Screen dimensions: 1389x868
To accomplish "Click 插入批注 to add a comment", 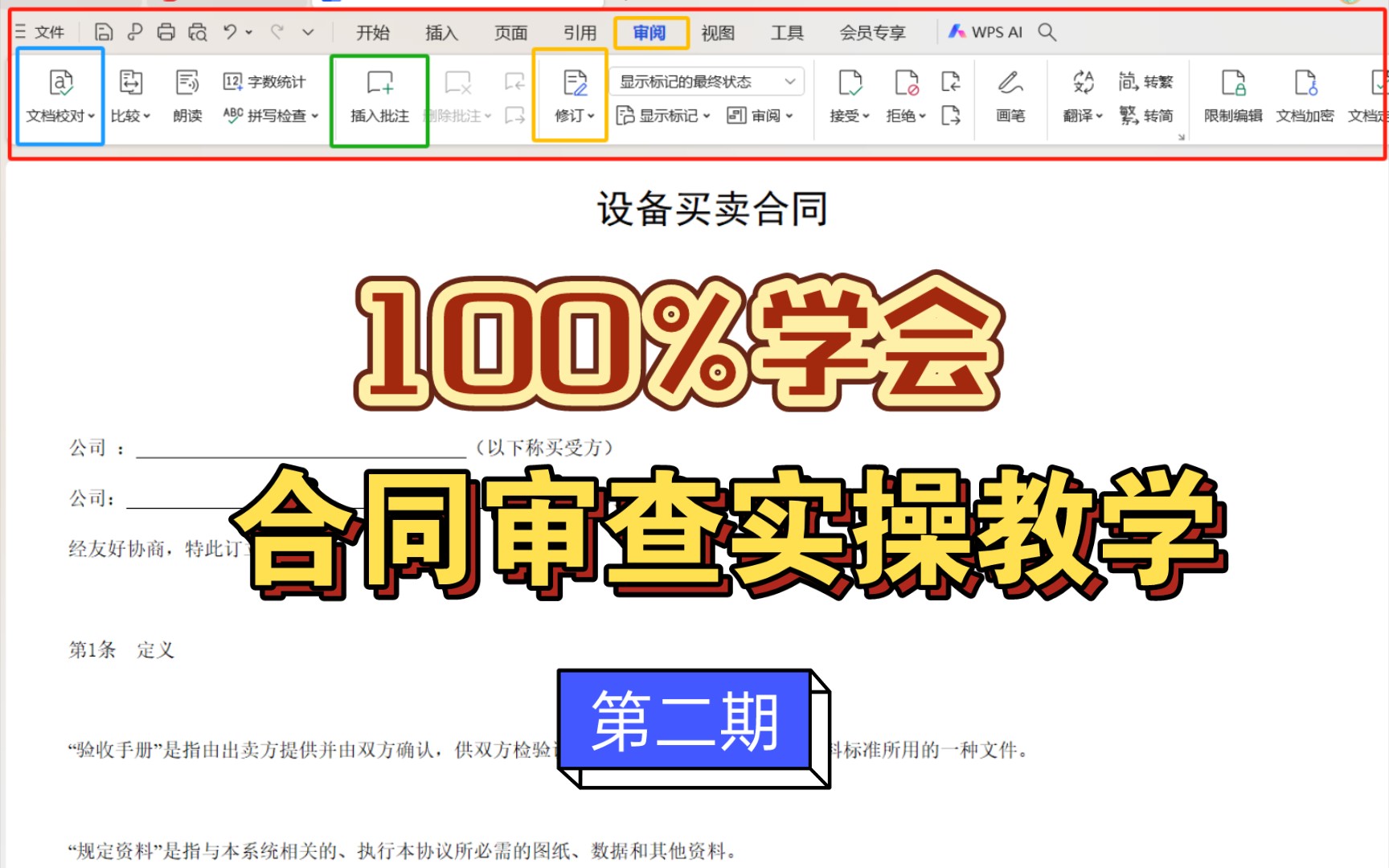I will (379, 96).
